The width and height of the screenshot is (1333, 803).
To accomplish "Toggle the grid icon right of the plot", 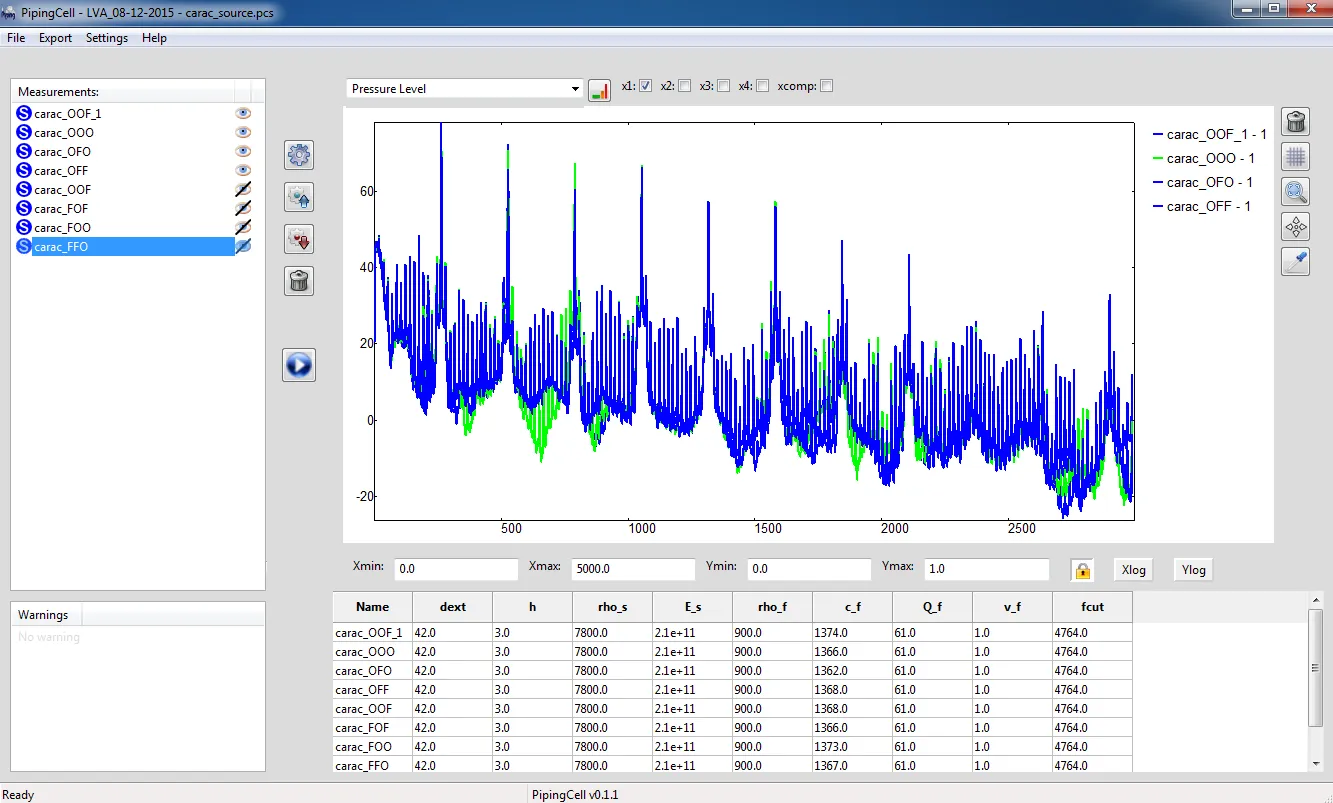I will click(x=1296, y=156).
